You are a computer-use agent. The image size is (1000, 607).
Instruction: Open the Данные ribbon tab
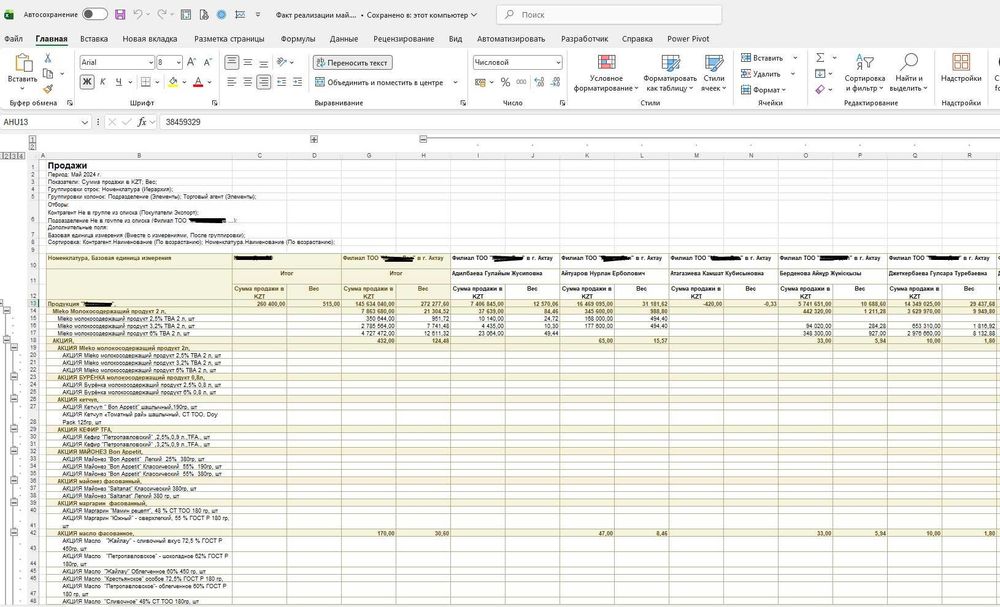(344, 38)
